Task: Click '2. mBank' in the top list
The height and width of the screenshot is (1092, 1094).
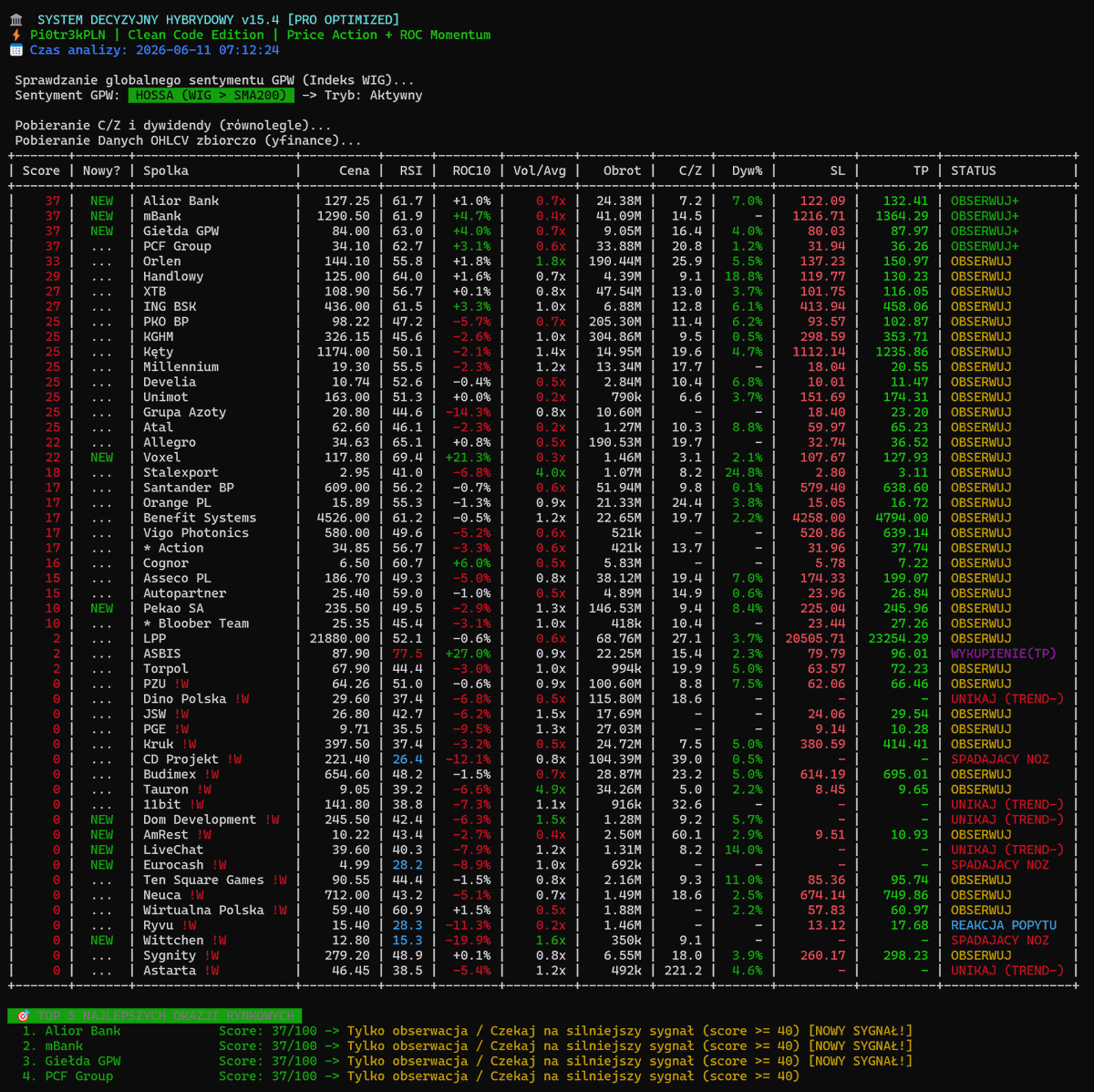Action: click(x=53, y=1046)
